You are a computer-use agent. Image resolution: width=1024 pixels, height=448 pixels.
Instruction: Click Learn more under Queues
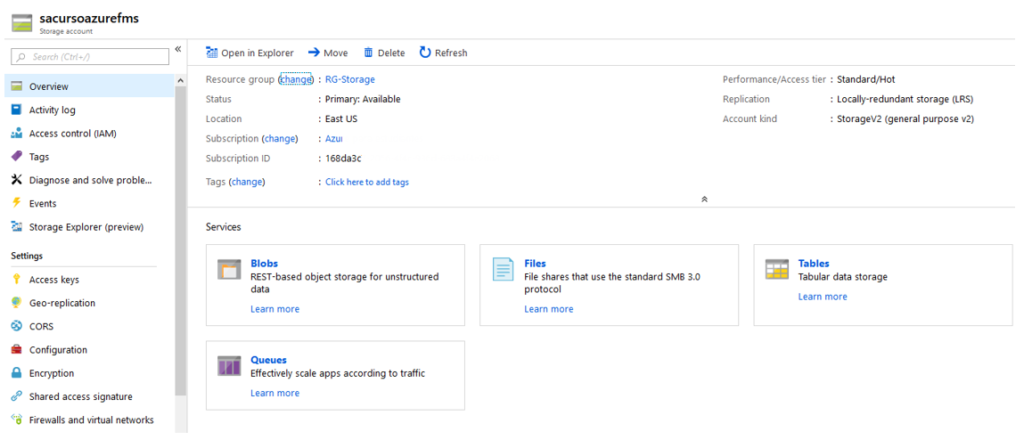coord(275,393)
